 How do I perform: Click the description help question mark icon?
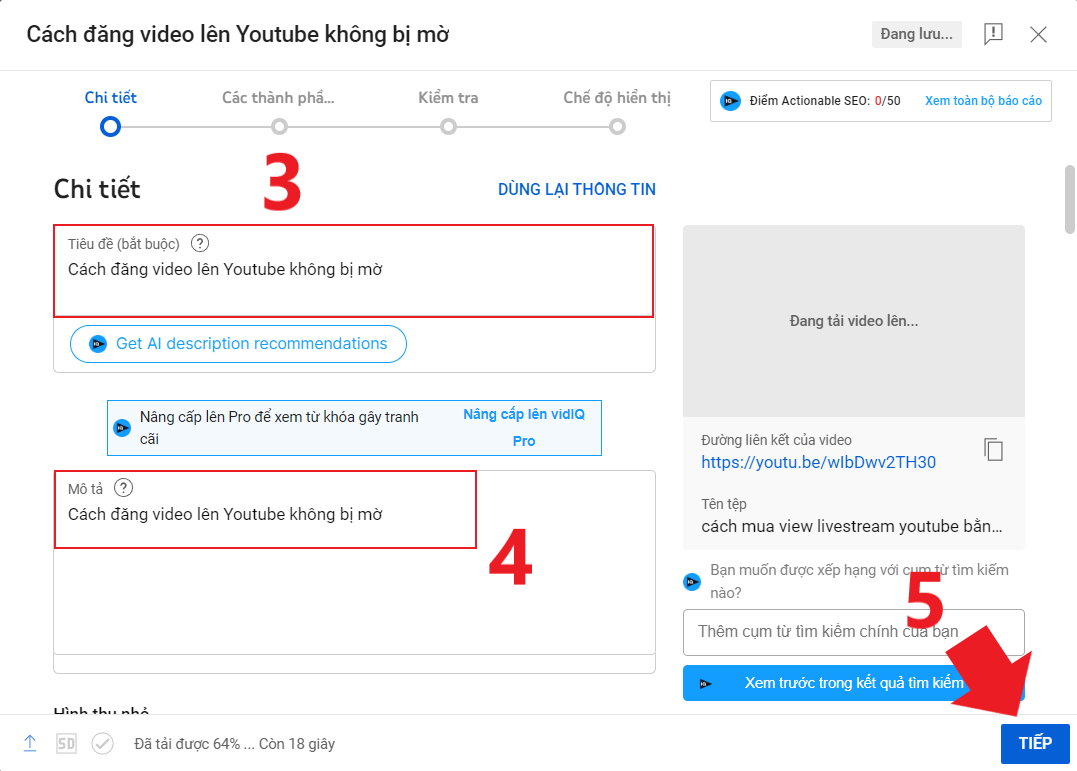[x=123, y=488]
